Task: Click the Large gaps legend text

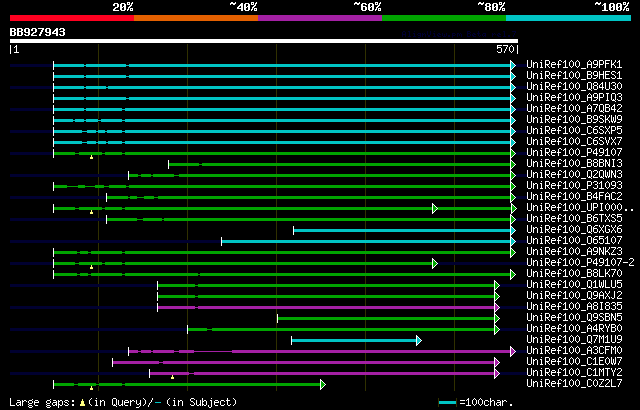Action: pyautogui.click(x=123, y=403)
